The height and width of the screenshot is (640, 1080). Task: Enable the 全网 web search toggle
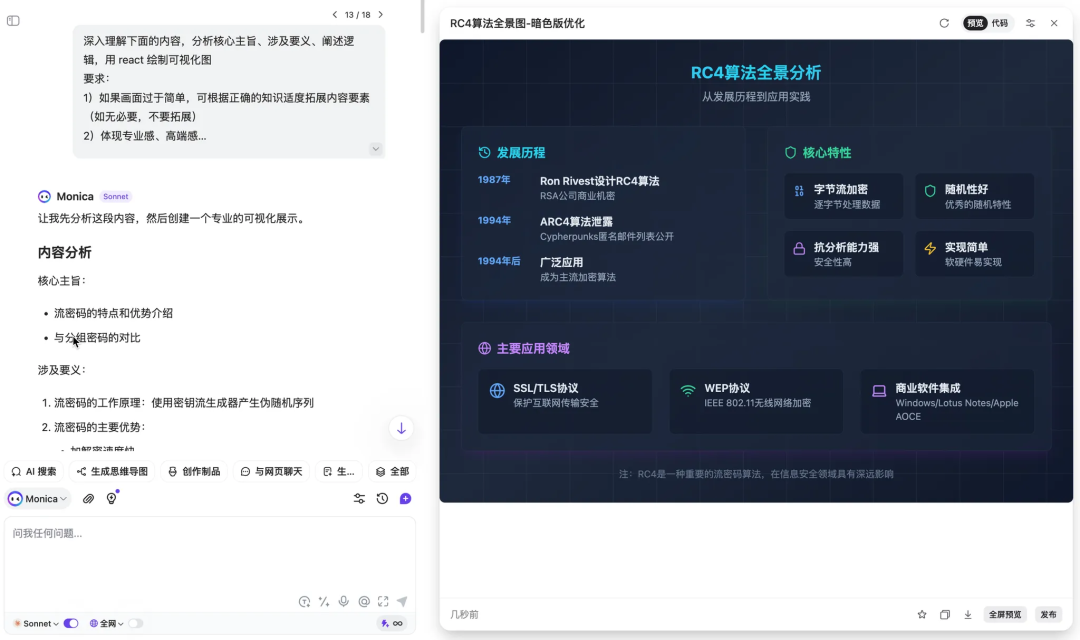135,623
